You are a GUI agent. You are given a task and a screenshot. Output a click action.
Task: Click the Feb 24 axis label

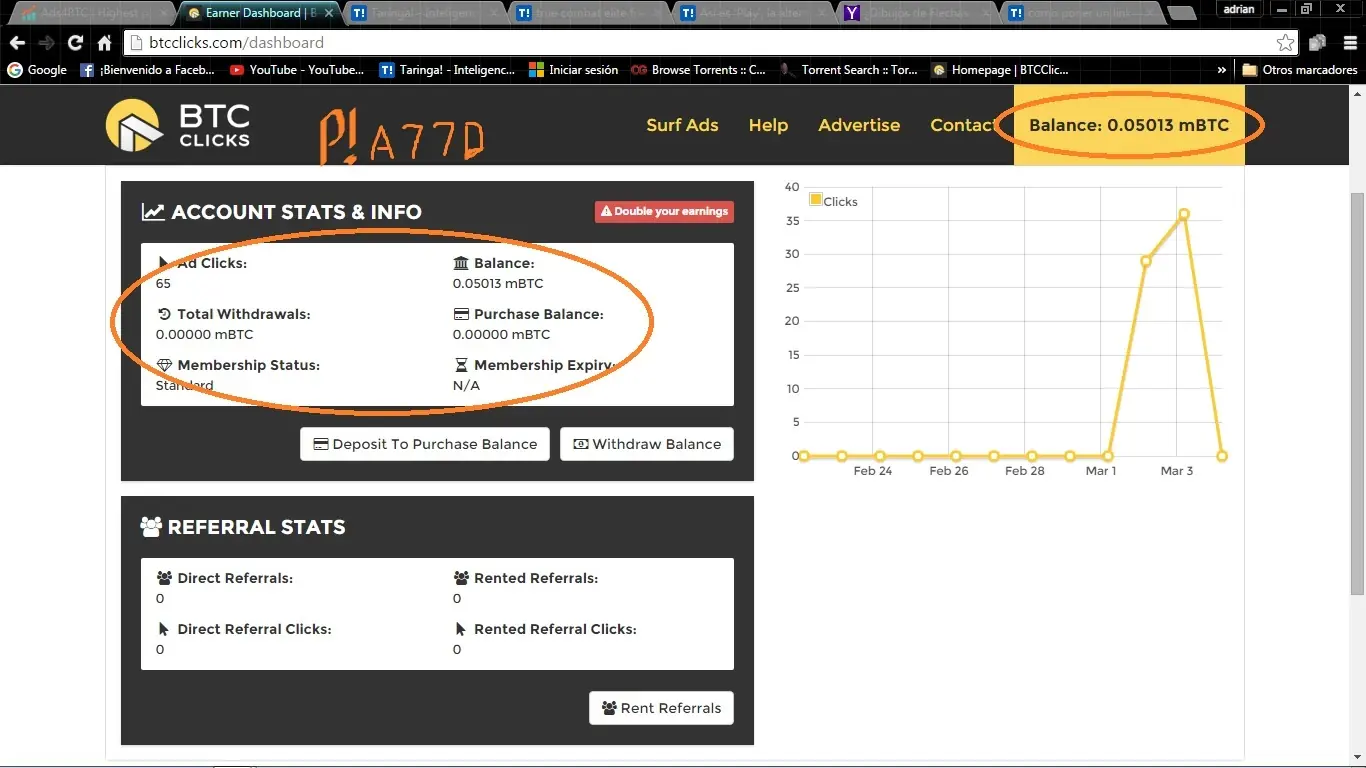tap(873, 471)
